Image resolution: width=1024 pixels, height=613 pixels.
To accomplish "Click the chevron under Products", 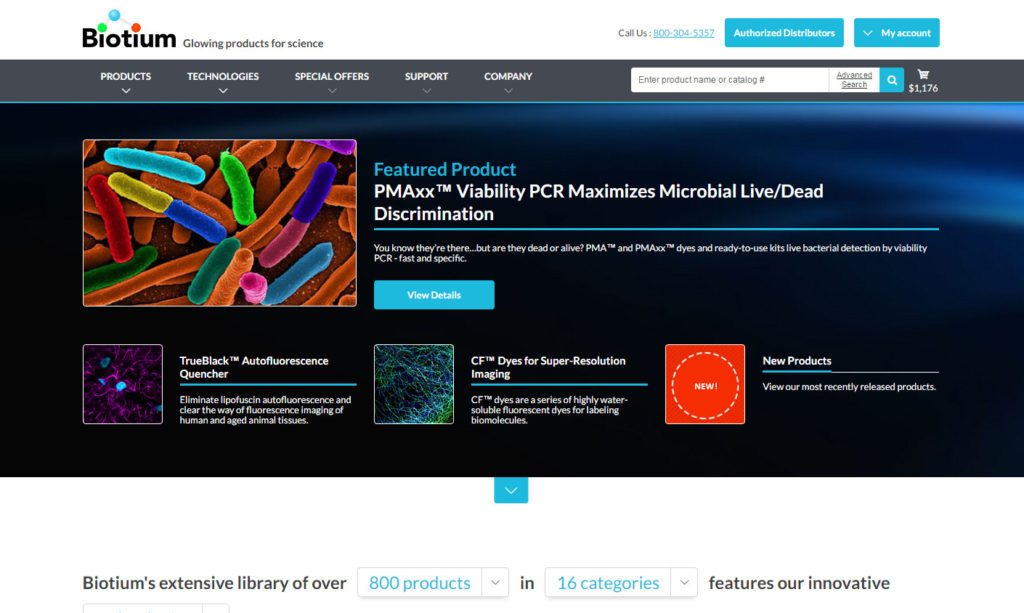I will click(x=126, y=91).
